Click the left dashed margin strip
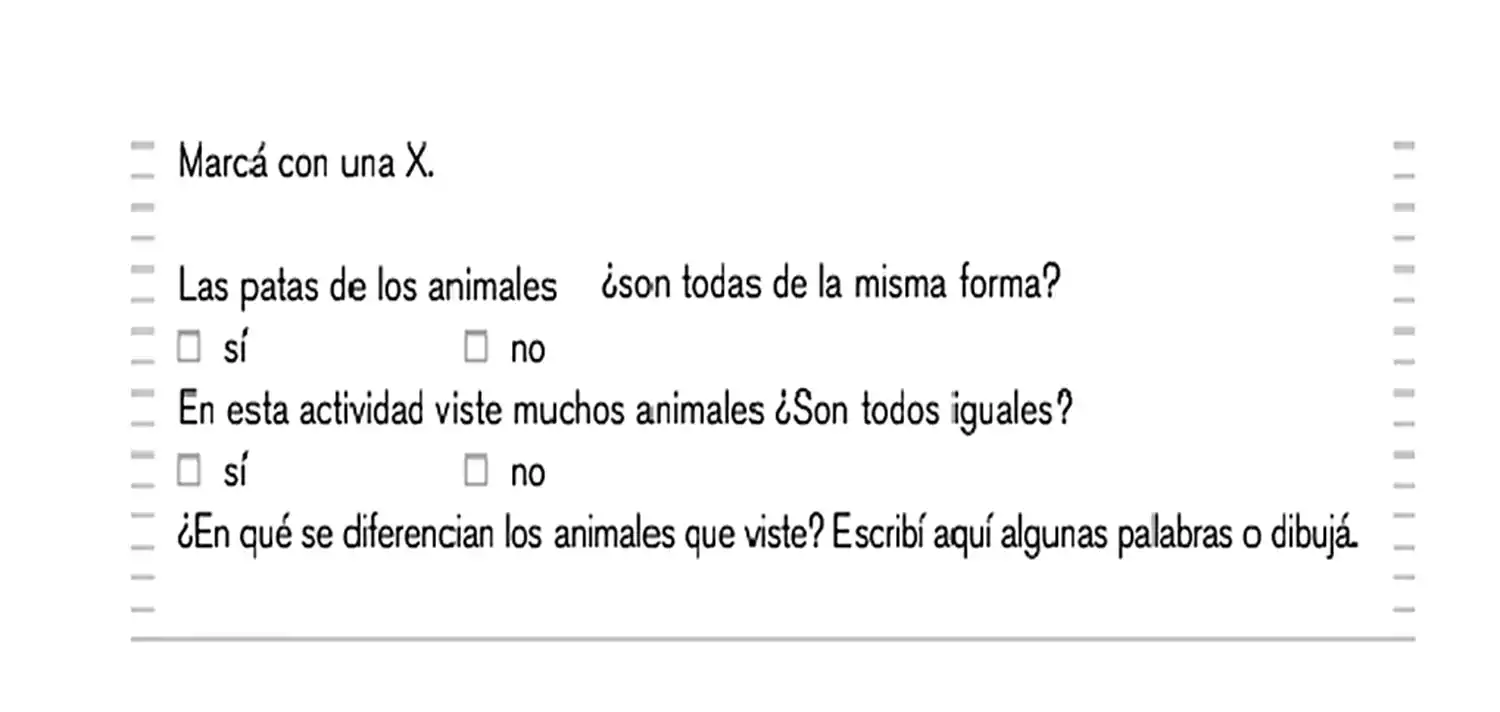 point(143,380)
